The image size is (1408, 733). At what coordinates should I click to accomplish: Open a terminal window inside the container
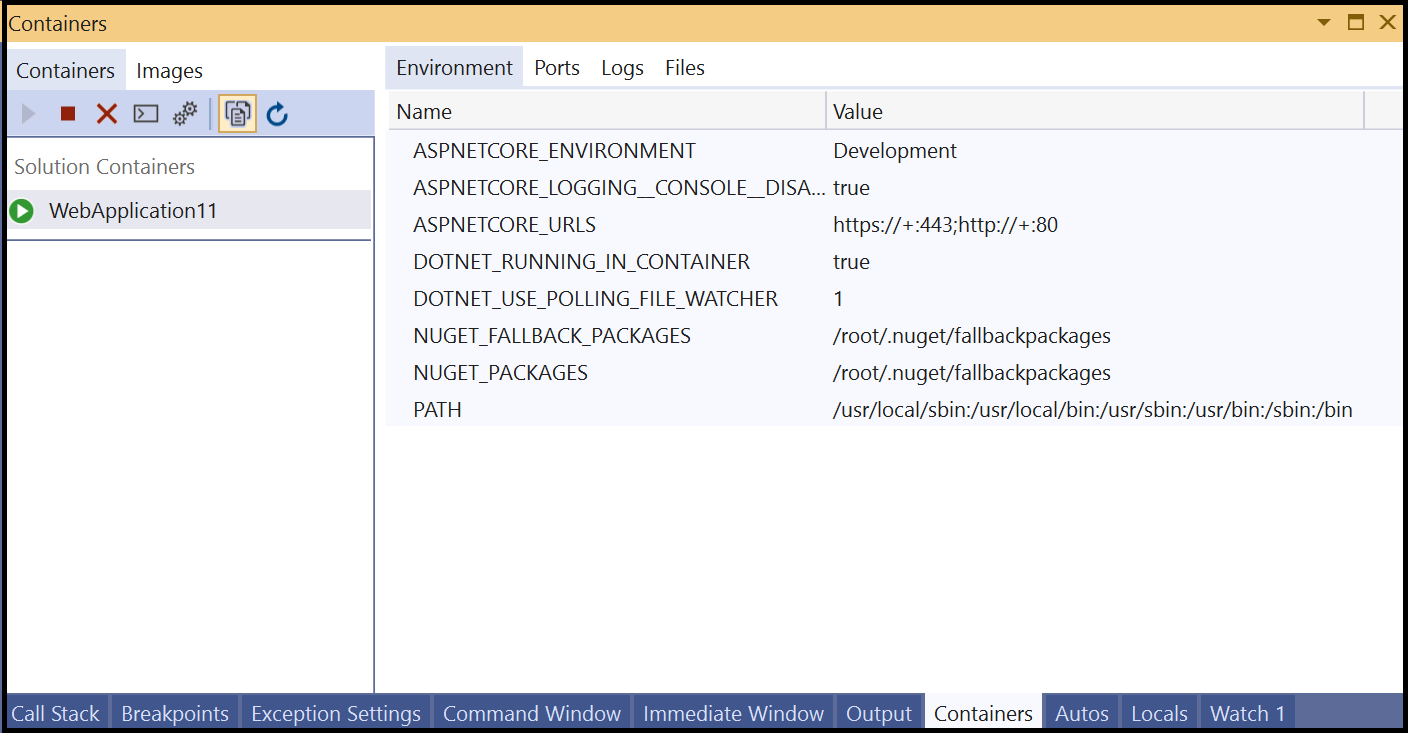pyautogui.click(x=145, y=113)
